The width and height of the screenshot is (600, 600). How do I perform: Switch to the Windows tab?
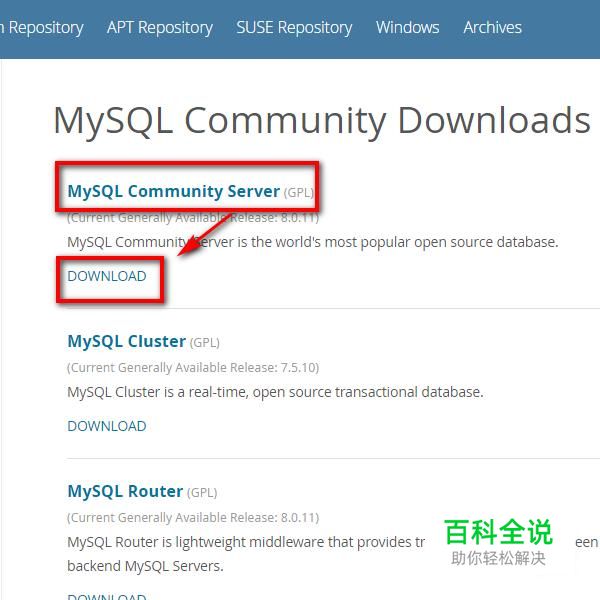click(x=408, y=27)
